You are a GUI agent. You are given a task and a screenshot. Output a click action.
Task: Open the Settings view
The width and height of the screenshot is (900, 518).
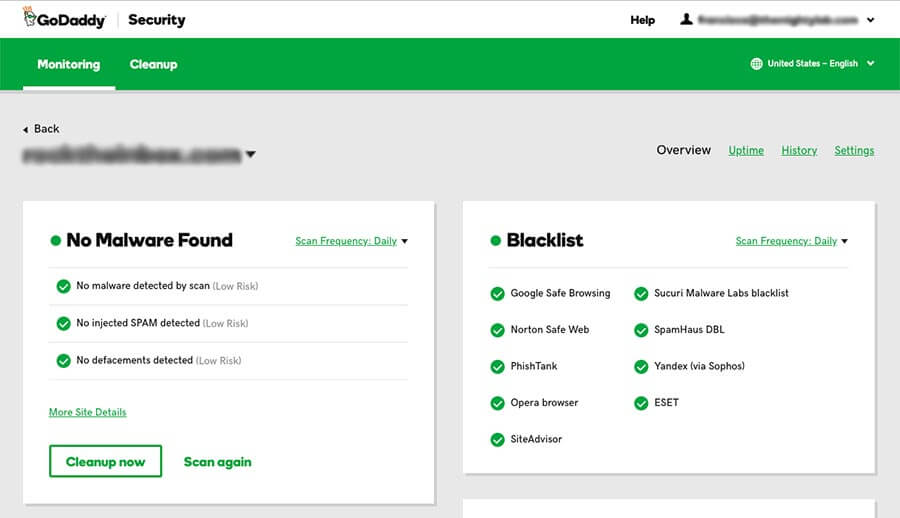click(x=854, y=150)
